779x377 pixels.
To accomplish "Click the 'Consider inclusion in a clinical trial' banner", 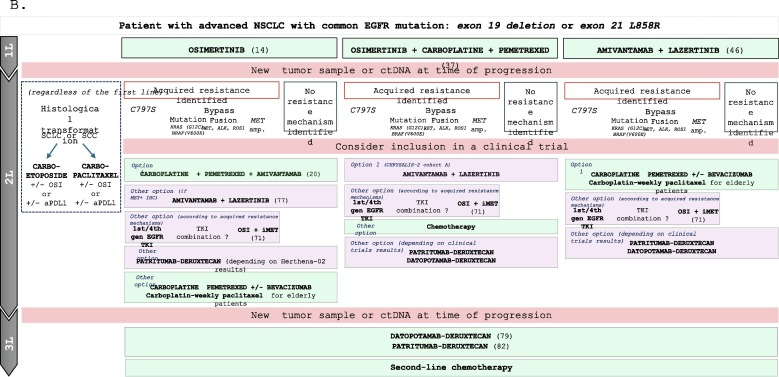I will tap(451, 147).
